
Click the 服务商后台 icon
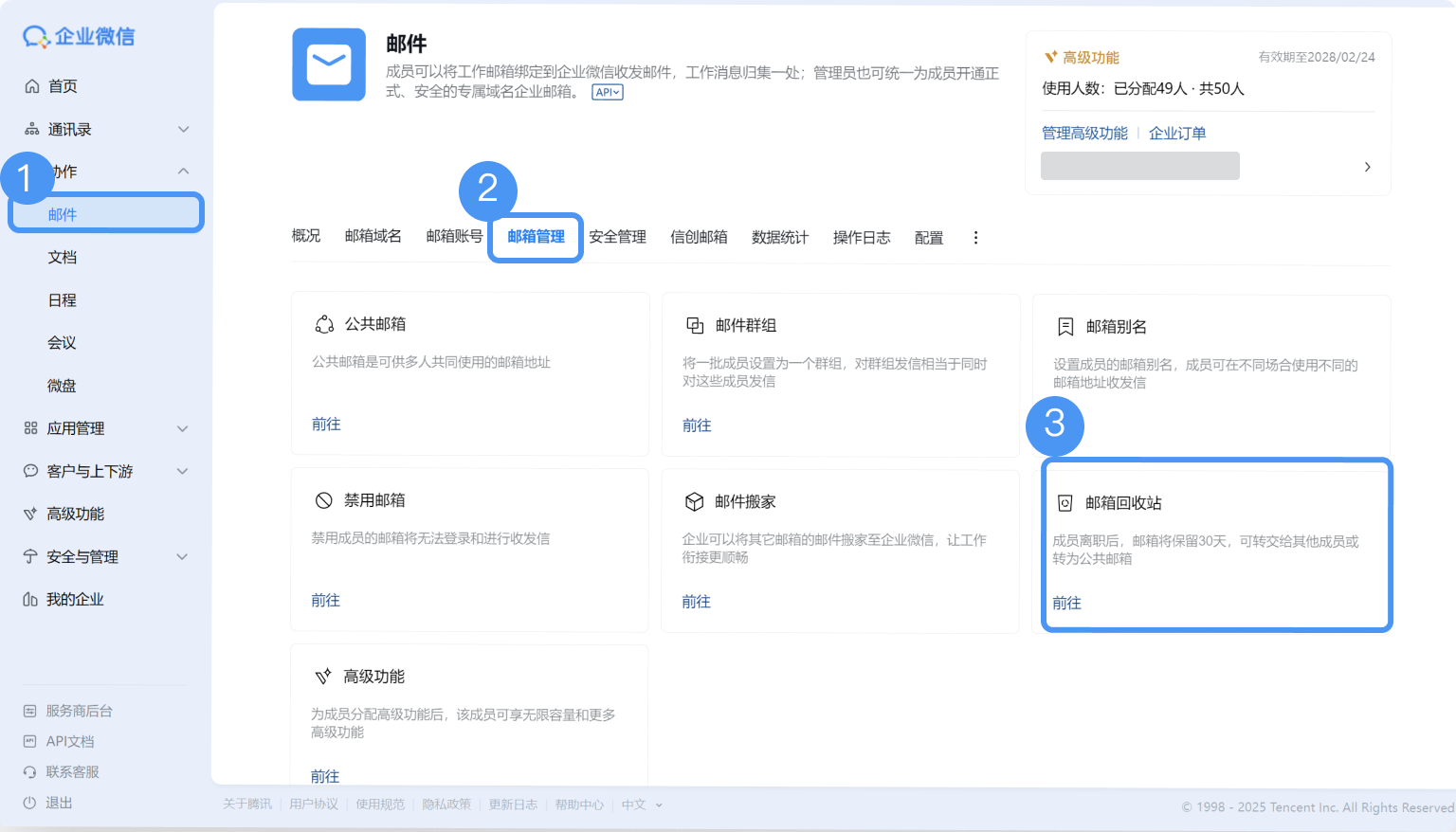[29, 711]
